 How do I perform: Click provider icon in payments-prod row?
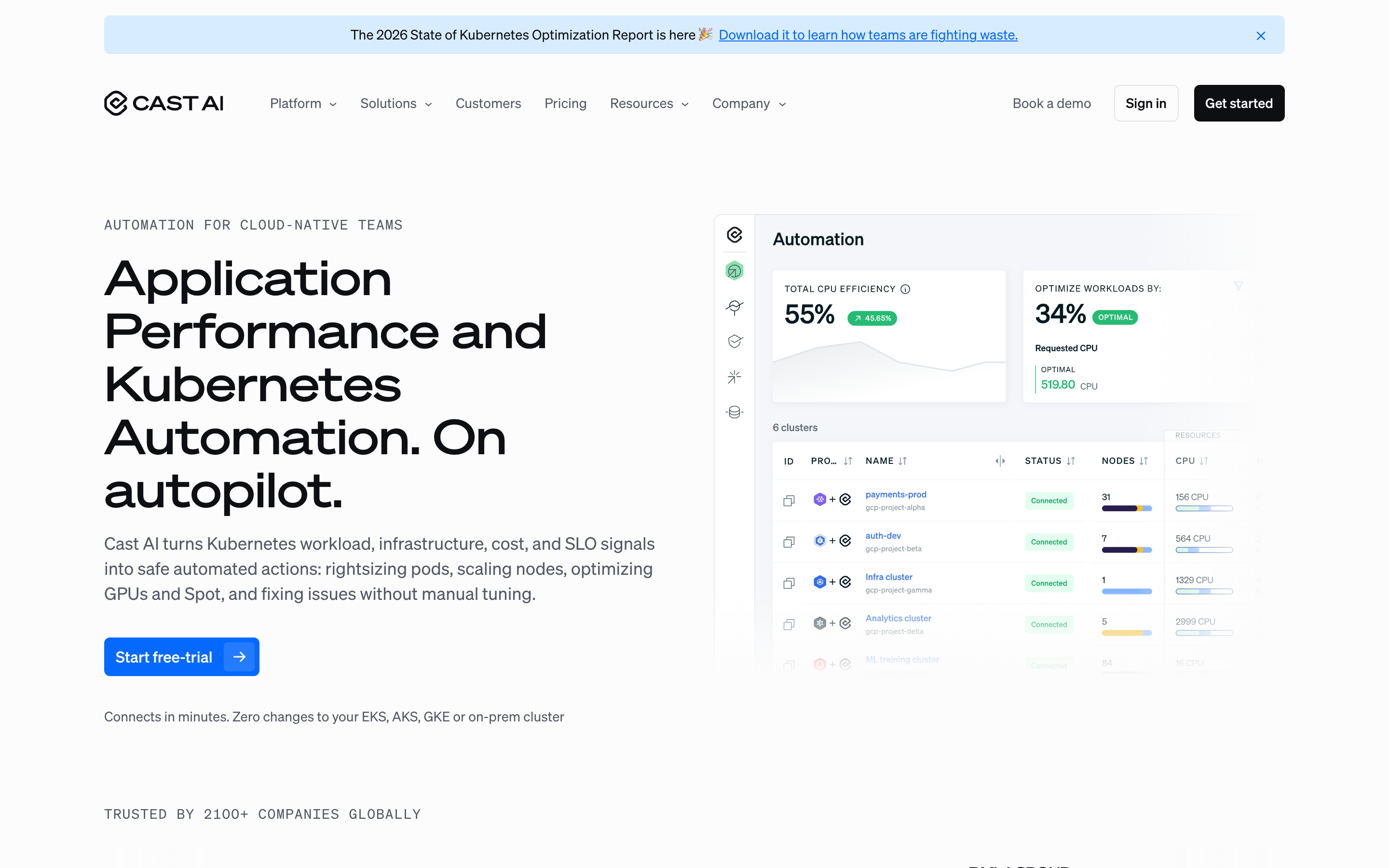(x=819, y=500)
